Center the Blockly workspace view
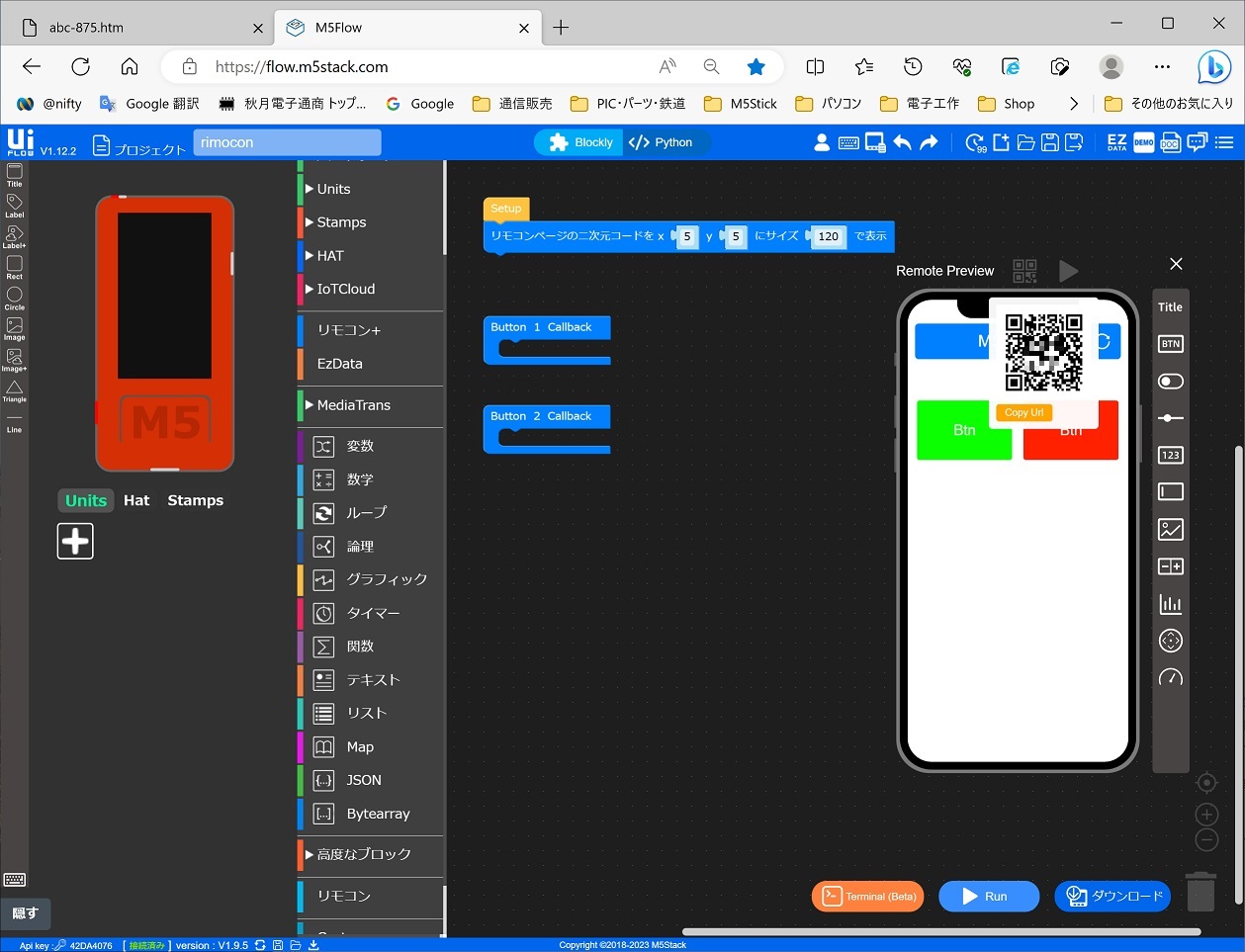The width and height of the screenshot is (1245, 952). pos(1206,783)
